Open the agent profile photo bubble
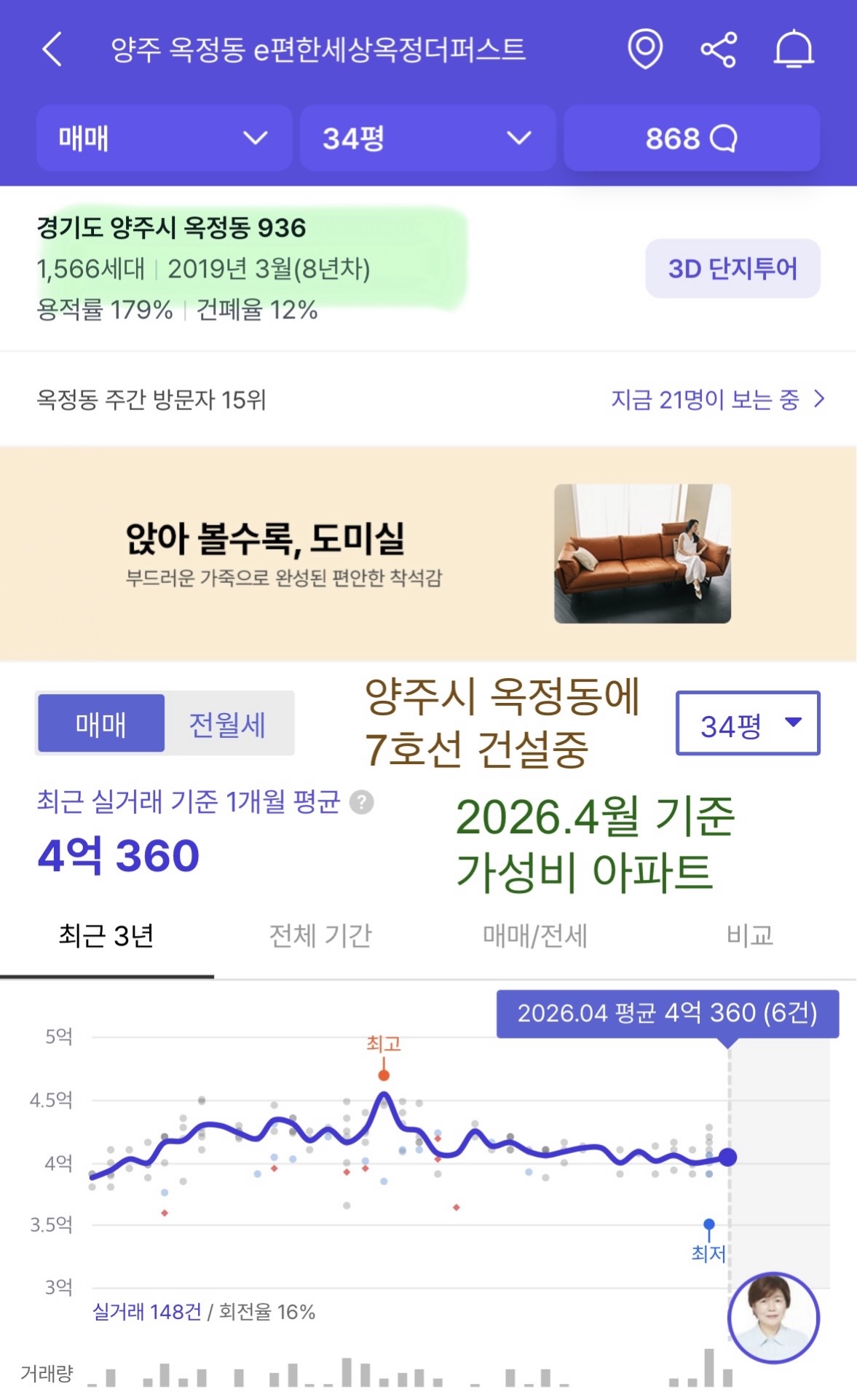This screenshot has width=857, height=1400. (774, 1318)
